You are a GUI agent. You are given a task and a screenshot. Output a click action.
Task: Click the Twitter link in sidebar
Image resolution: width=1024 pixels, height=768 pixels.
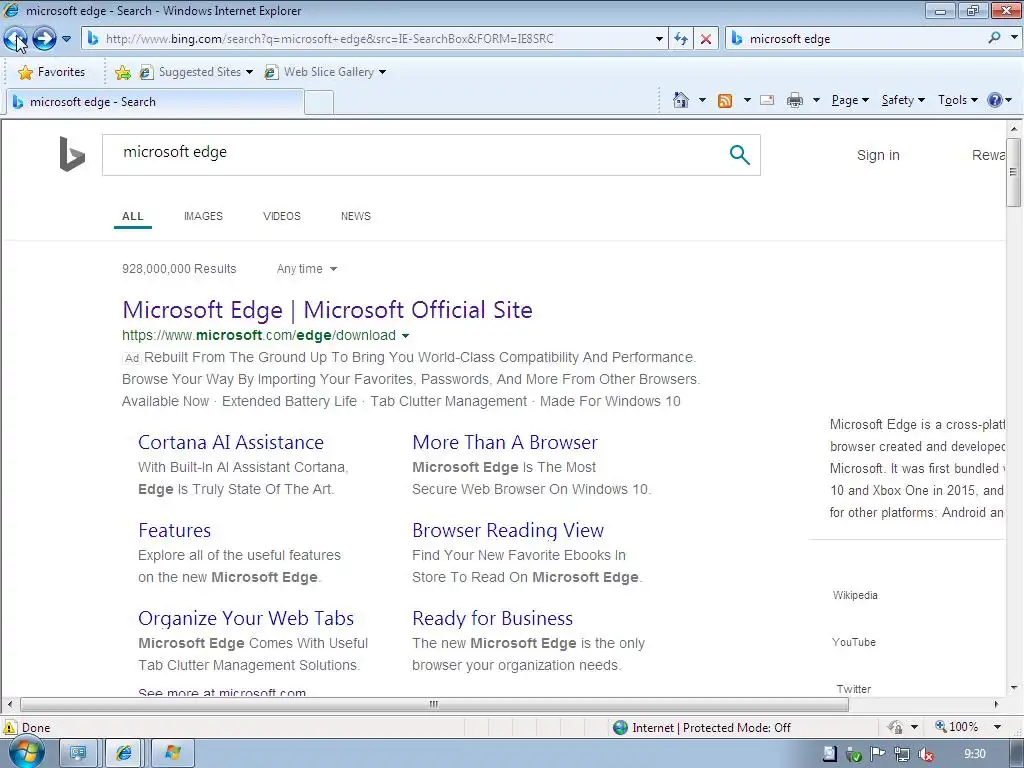[x=854, y=690]
